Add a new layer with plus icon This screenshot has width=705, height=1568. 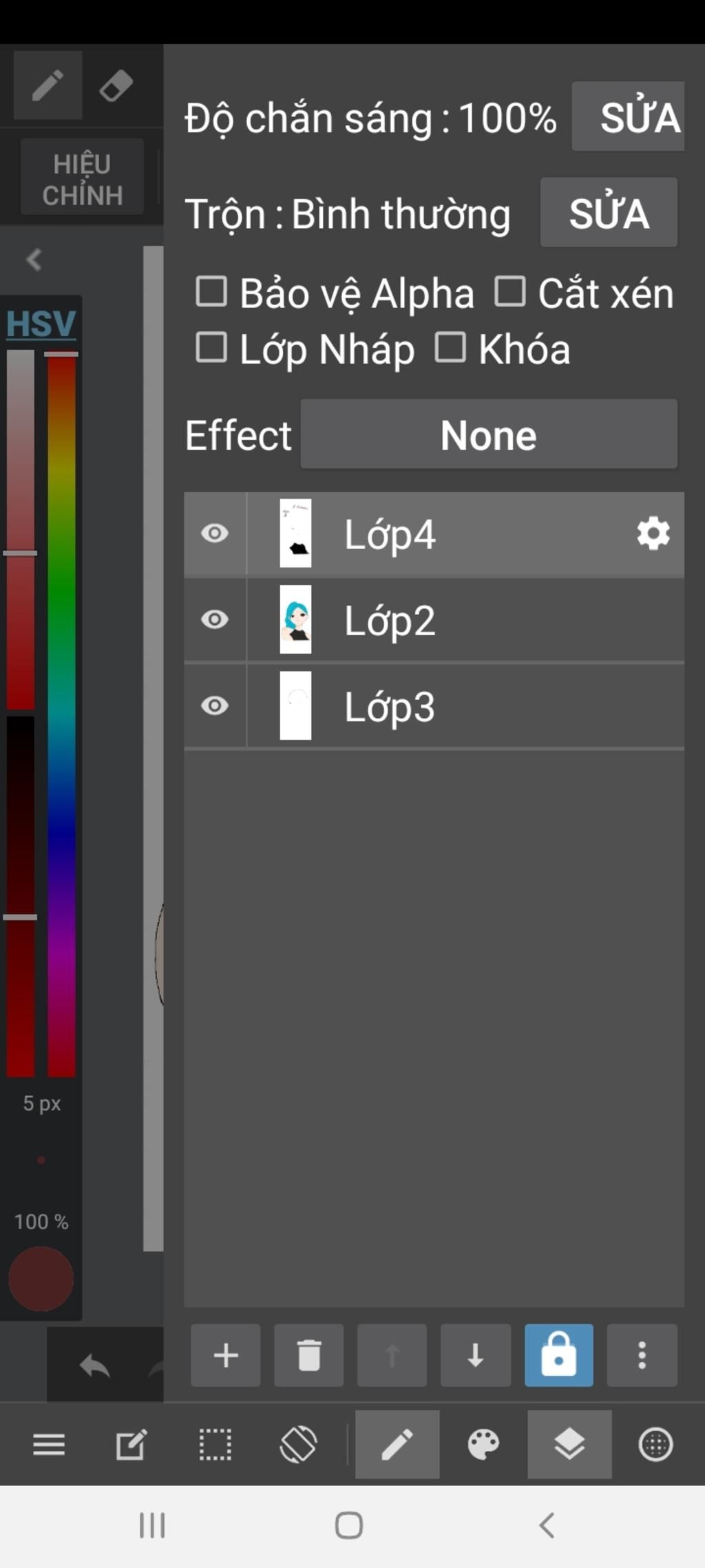coord(226,1355)
